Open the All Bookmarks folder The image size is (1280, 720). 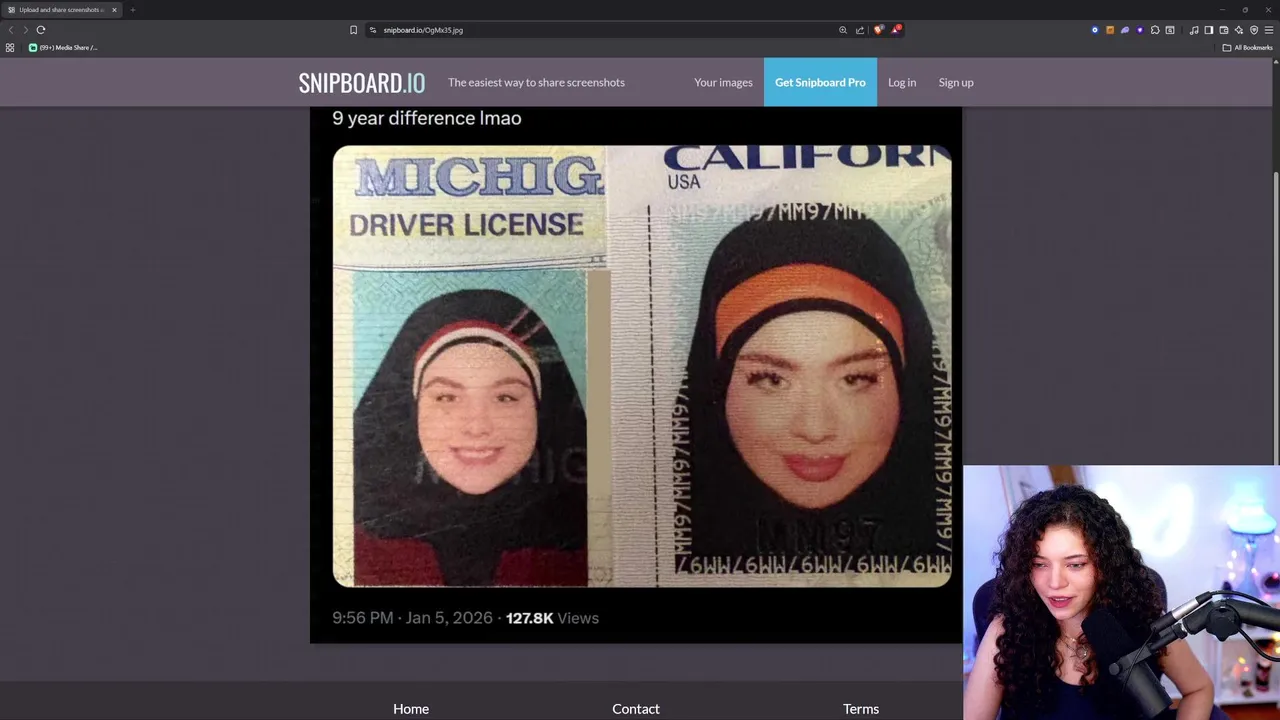click(x=1247, y=47)
